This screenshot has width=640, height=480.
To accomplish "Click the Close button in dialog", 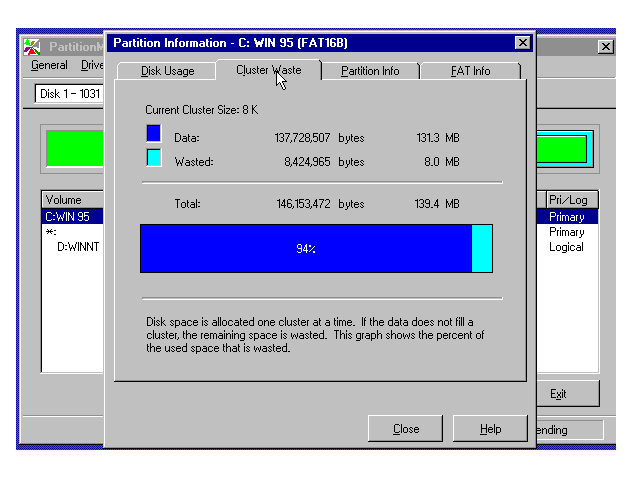I will coord(405,429).
